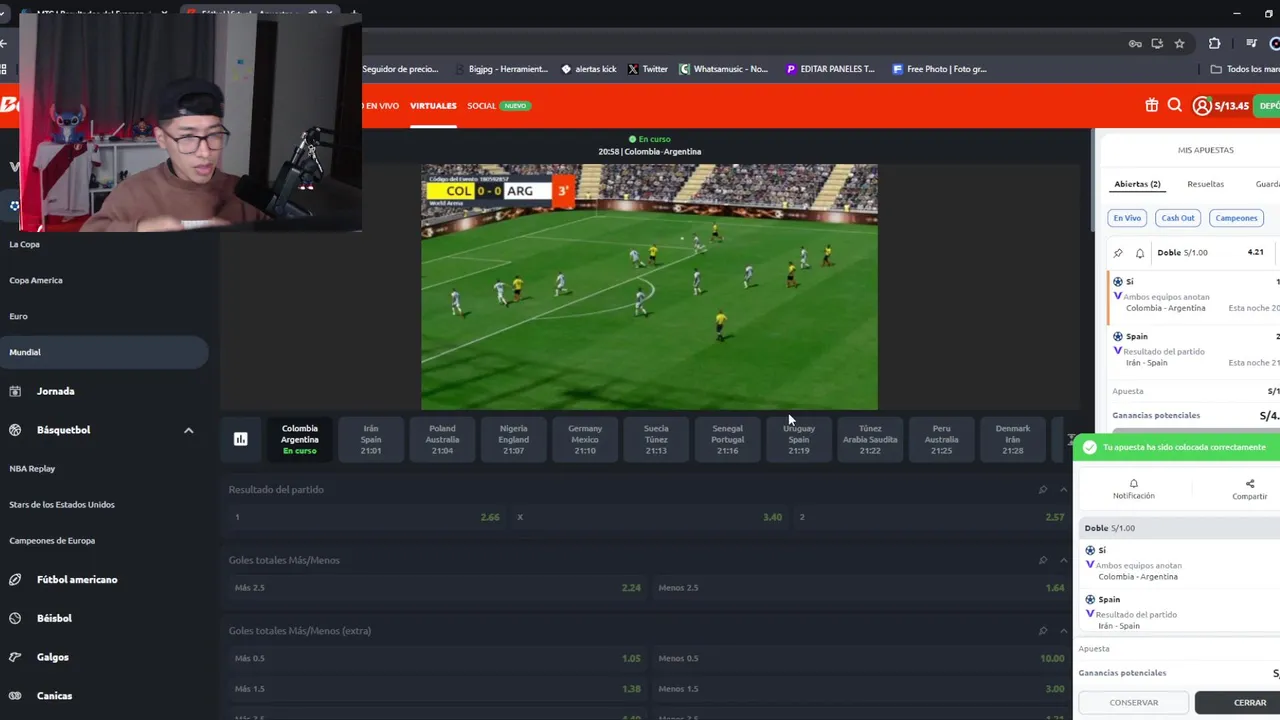The height and width of the screenshot is (720, 1280).
Task: Toggle bell alert on Doble bet
Action: [1139, 253]
